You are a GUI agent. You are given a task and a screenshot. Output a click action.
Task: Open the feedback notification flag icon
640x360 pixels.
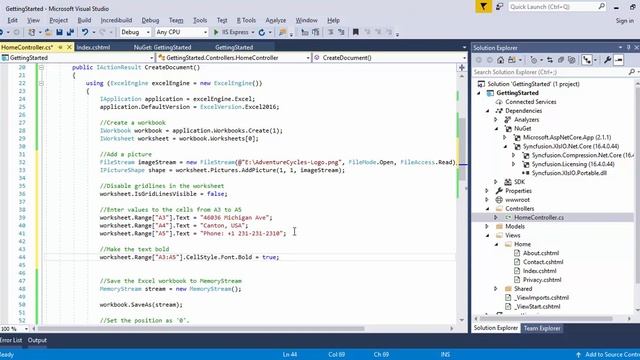pos(483,7)
